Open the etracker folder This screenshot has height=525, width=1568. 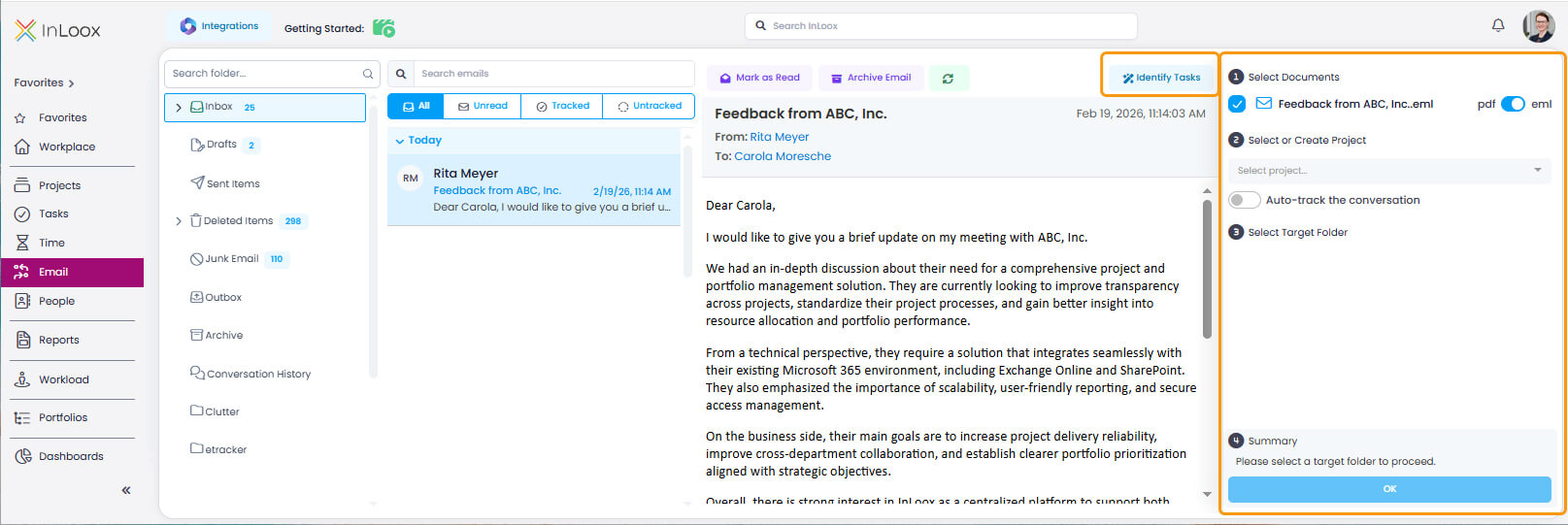click(218, 449)
